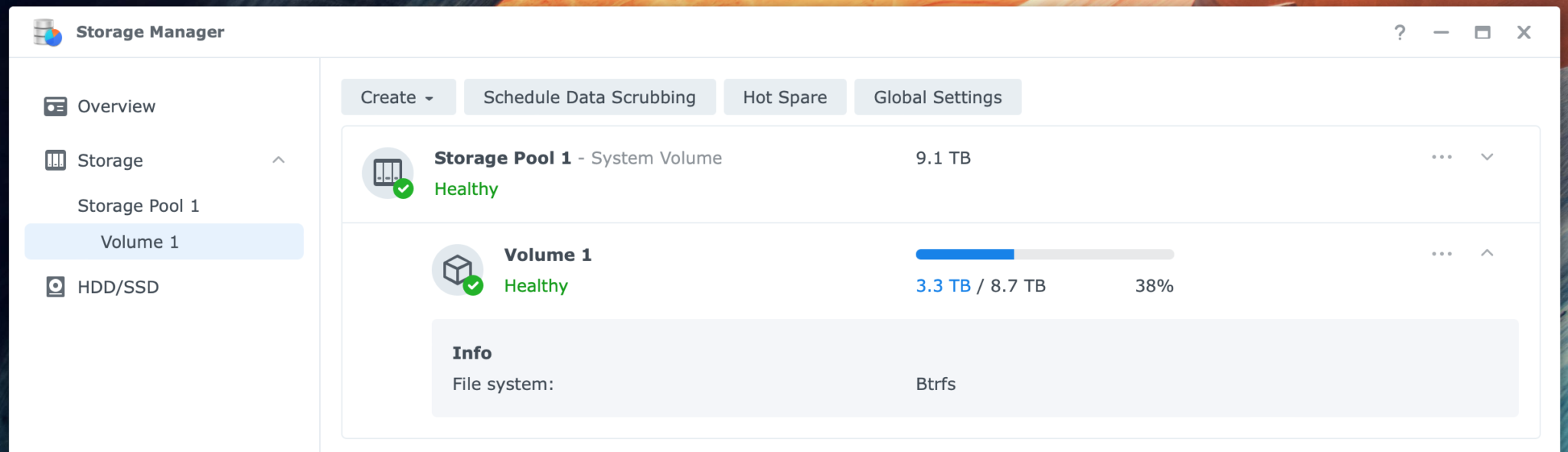Click the Volume 1 usage progress bar
Image resolution: width=1568 pixels, height=452 pixels.
point(1044,253)
